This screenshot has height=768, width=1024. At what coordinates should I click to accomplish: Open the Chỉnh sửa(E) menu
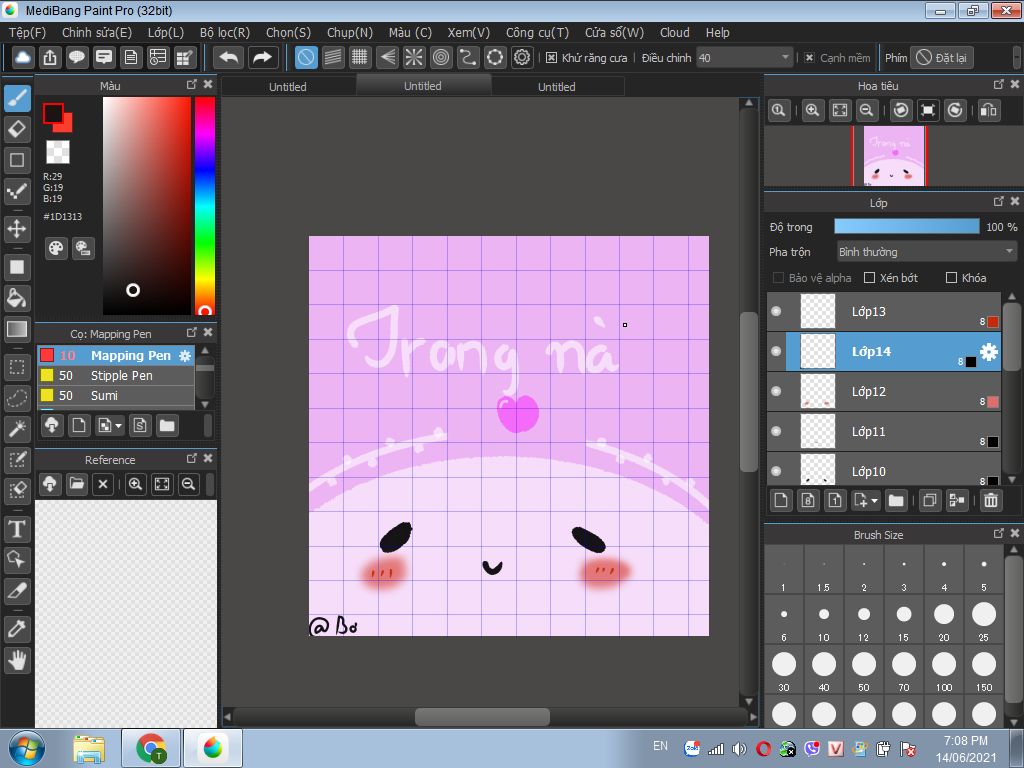[x=97, y=33]
